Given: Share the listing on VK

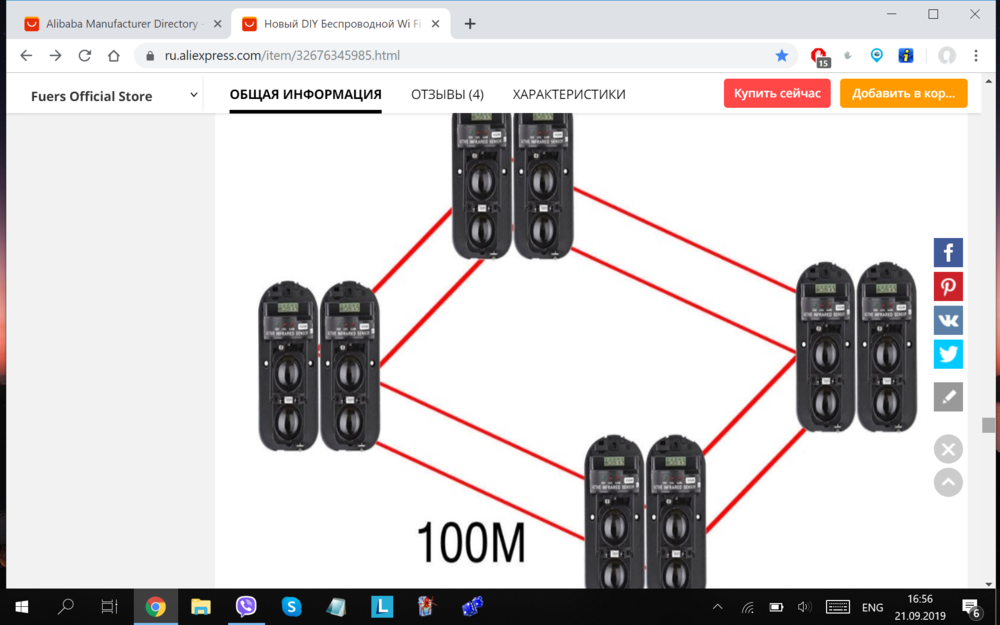Looking at the screenshot, I should point(948,320).
